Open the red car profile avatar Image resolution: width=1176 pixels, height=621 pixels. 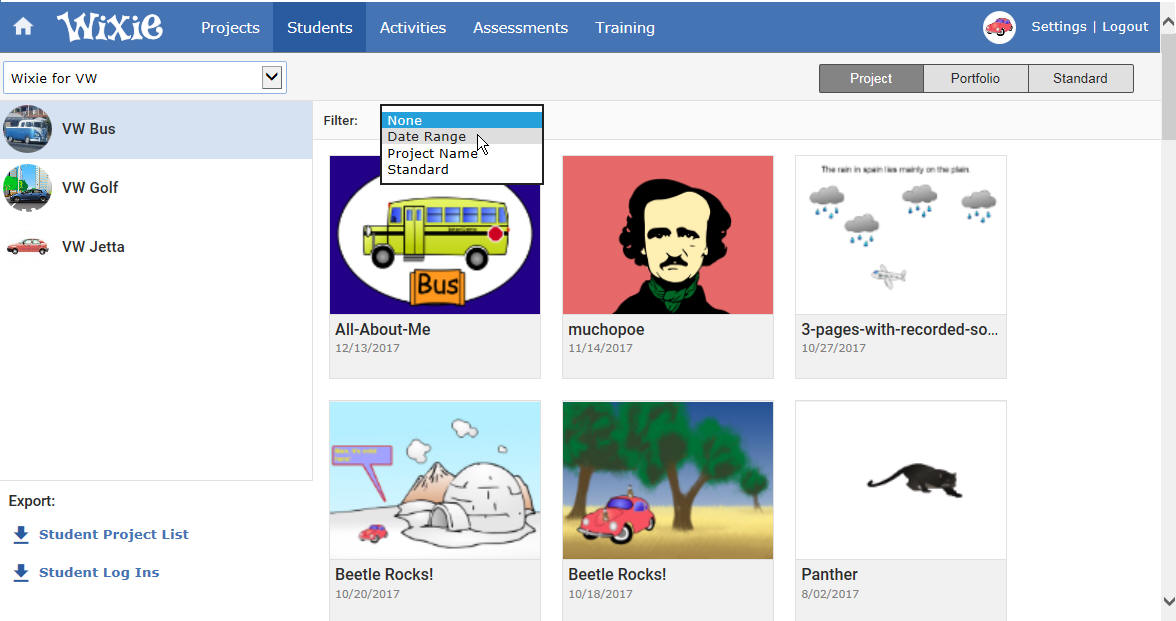pos(999,28)
